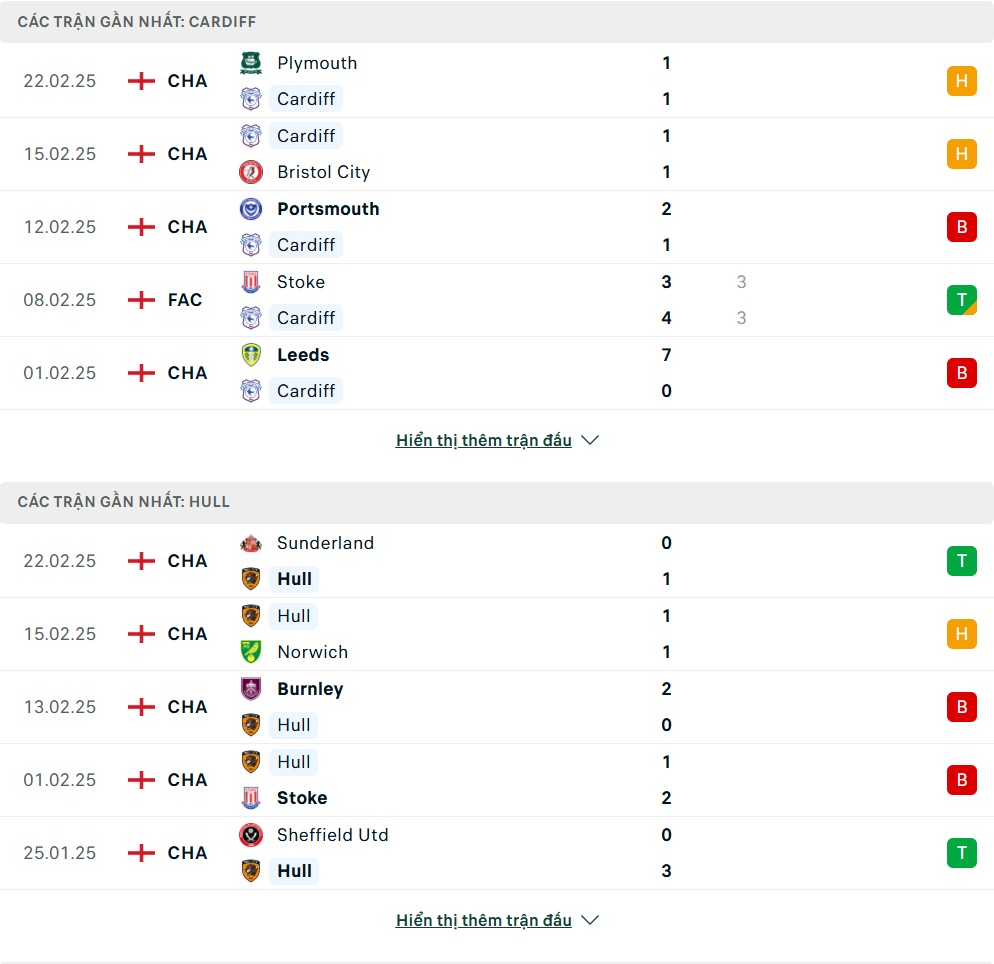Click the orange H badge for Plymouth match
This screenshot has height=964, width=994.
pos(961,81)
